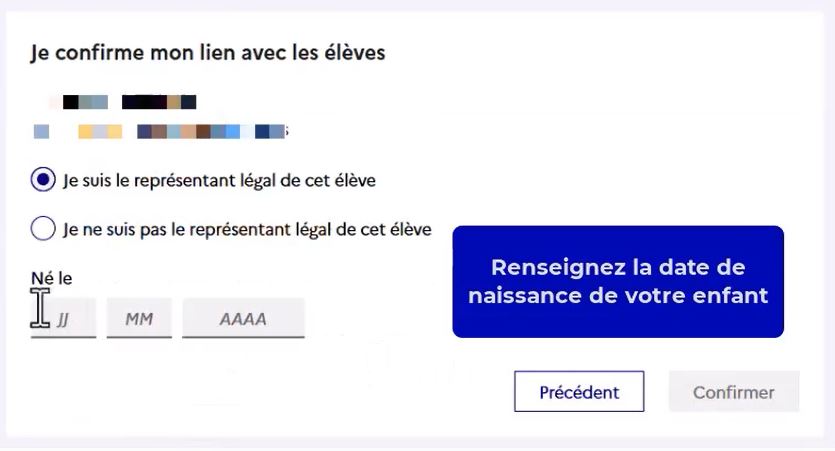
Task: Click the word "Je confirme" at heading start
Action: (76, 52)
